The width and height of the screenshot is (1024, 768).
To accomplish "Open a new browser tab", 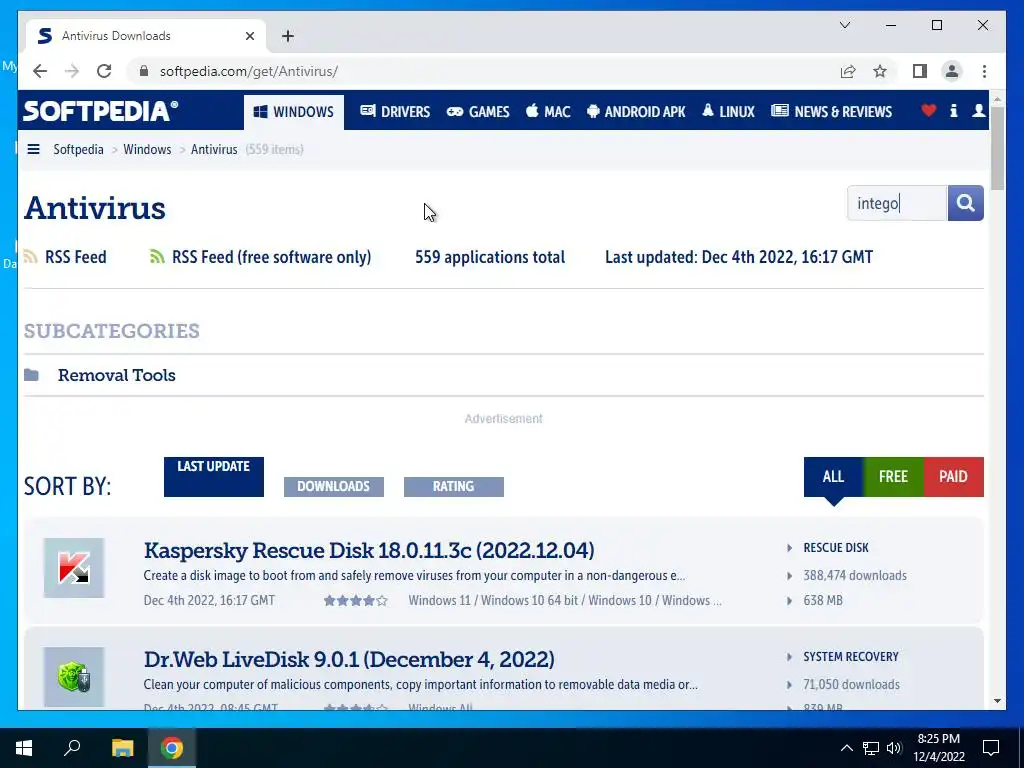I will click(x=287, y=36).
